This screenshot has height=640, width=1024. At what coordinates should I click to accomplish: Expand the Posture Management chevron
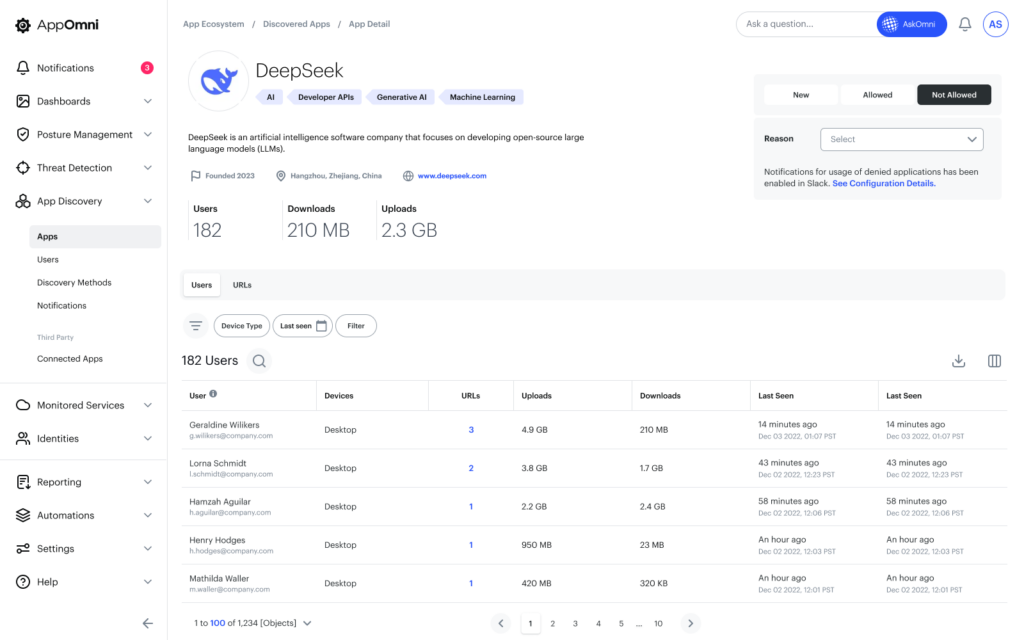coord(148,135)
